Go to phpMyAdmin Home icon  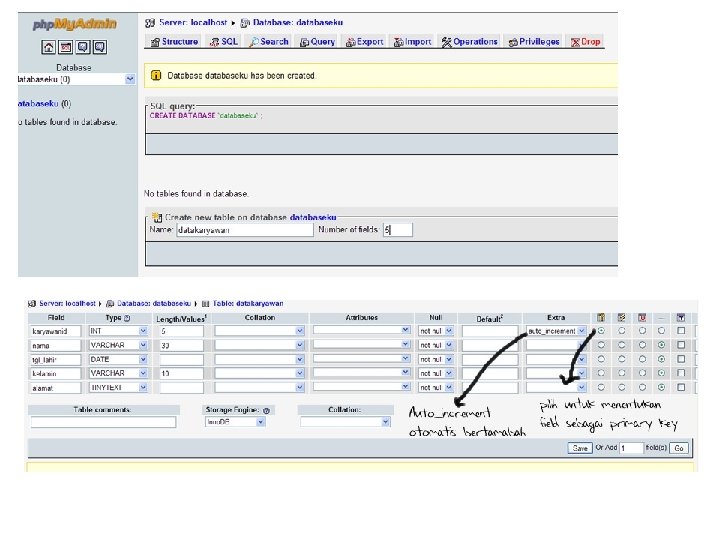coord(48,47)
